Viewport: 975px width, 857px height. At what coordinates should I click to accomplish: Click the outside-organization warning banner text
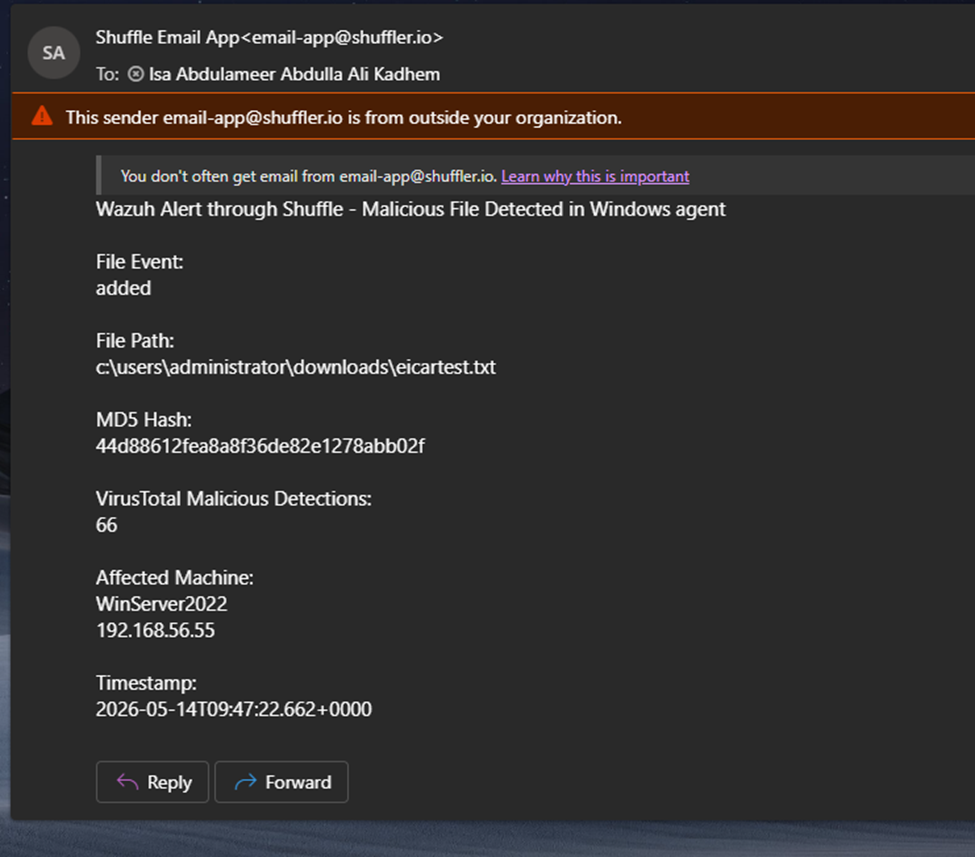click(x=344, y=118)
